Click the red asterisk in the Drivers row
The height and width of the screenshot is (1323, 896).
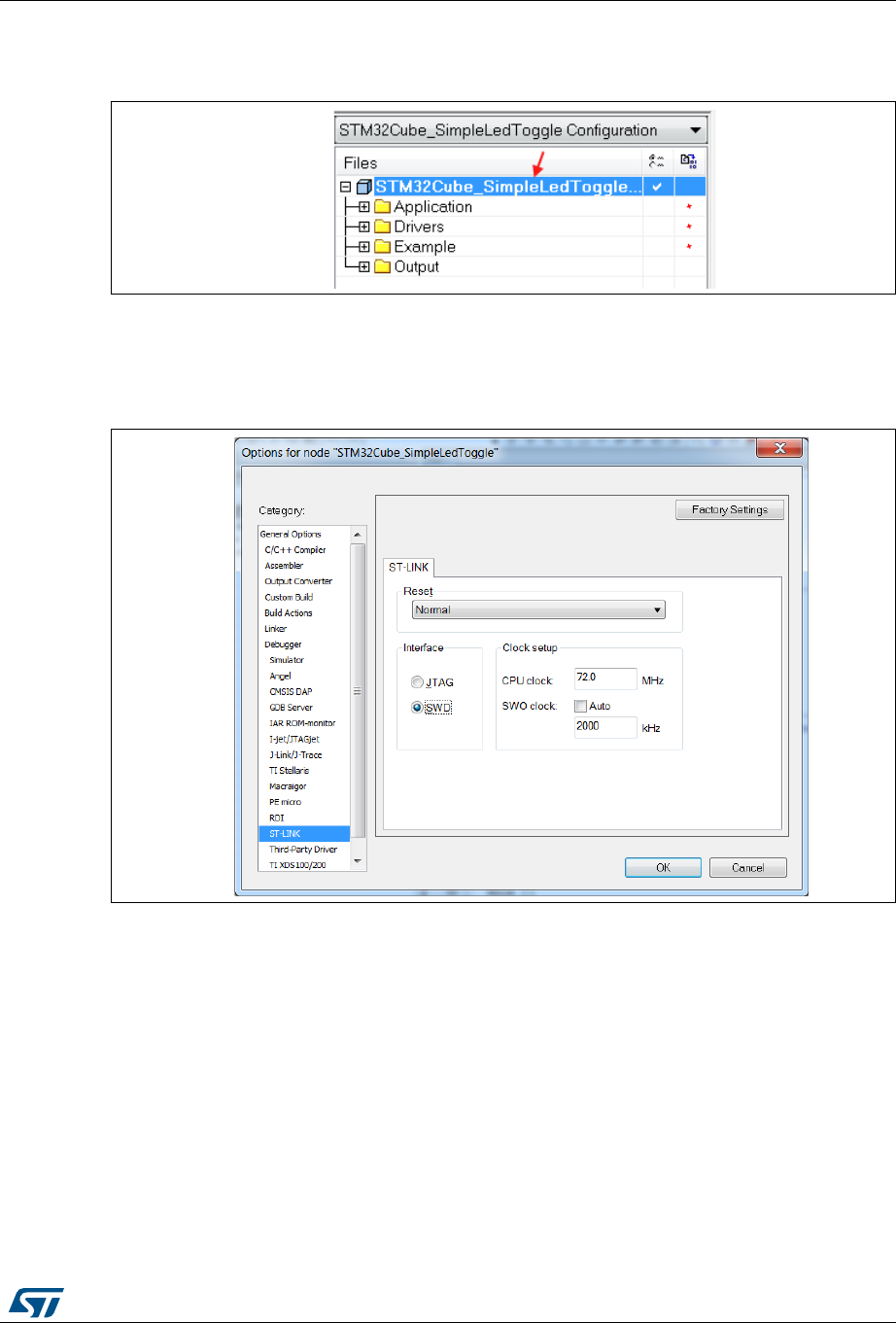pos(689,227)
